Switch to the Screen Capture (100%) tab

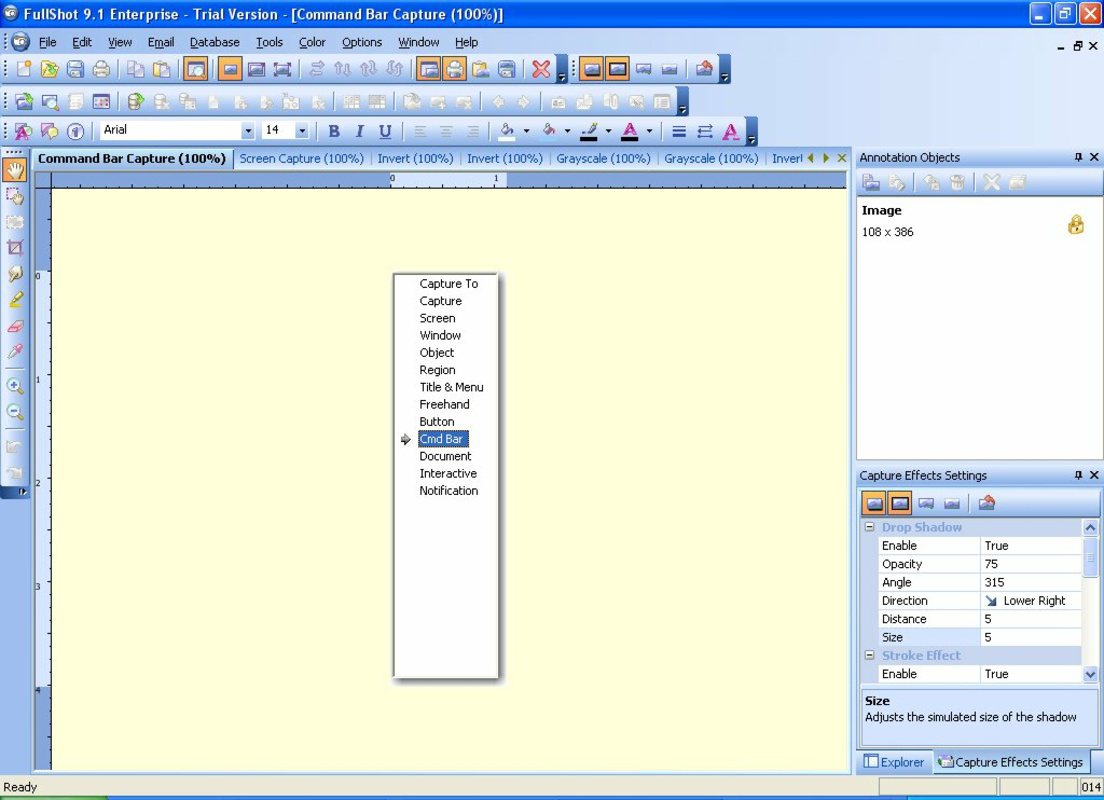click(x=301, y=158)
